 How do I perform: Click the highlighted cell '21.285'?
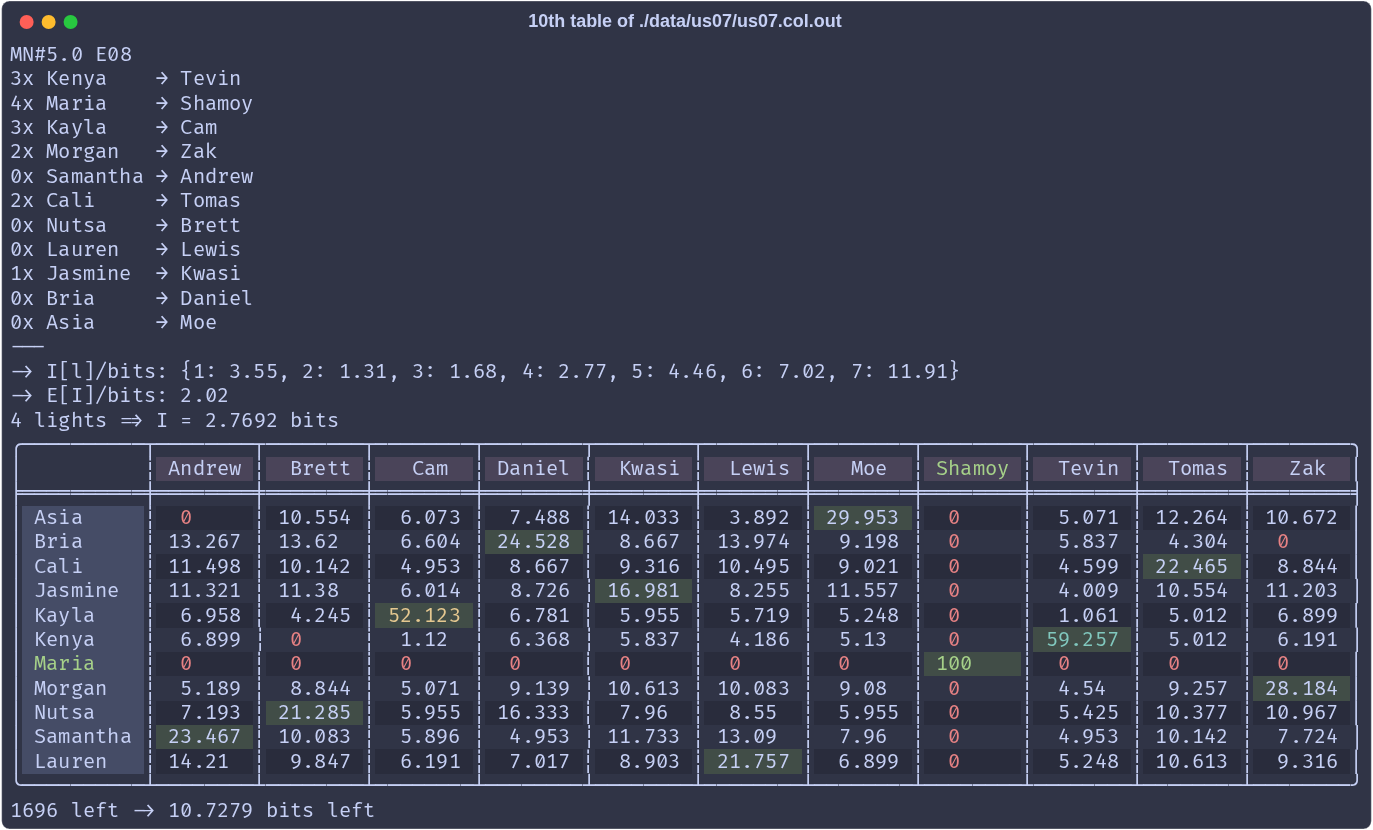(x=314, y=712)
